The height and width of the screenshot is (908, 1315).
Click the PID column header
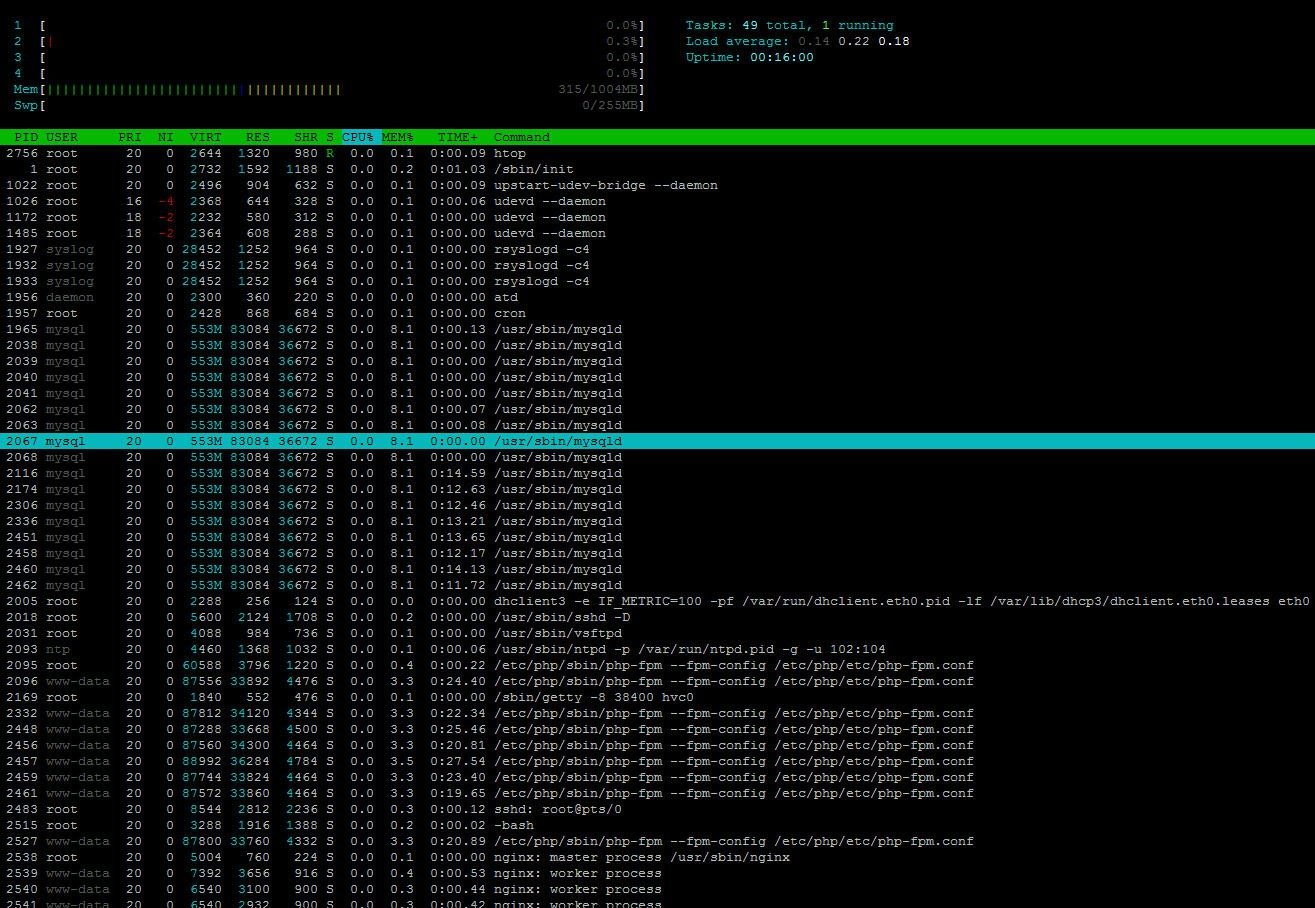pyautogui.click(x=26, y=137)
